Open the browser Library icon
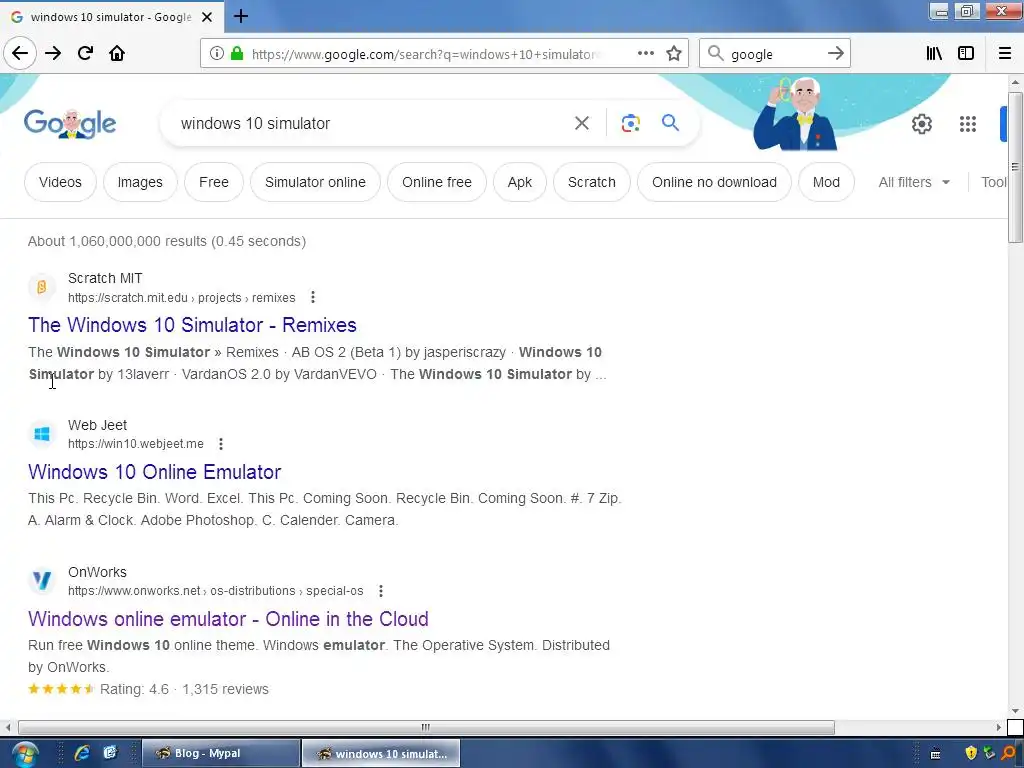This screenshot has height=768, width=1024. coord(934,54)
